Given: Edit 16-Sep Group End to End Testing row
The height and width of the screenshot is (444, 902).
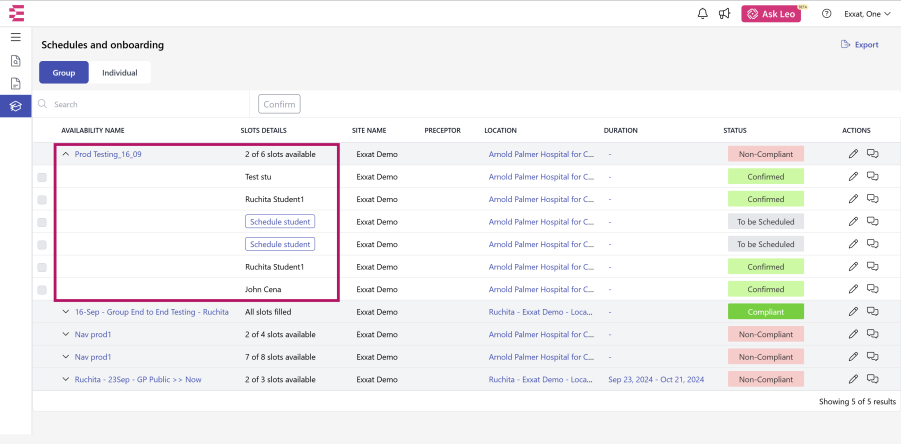Looking at the screenshot, I should (x=853, y=311).
